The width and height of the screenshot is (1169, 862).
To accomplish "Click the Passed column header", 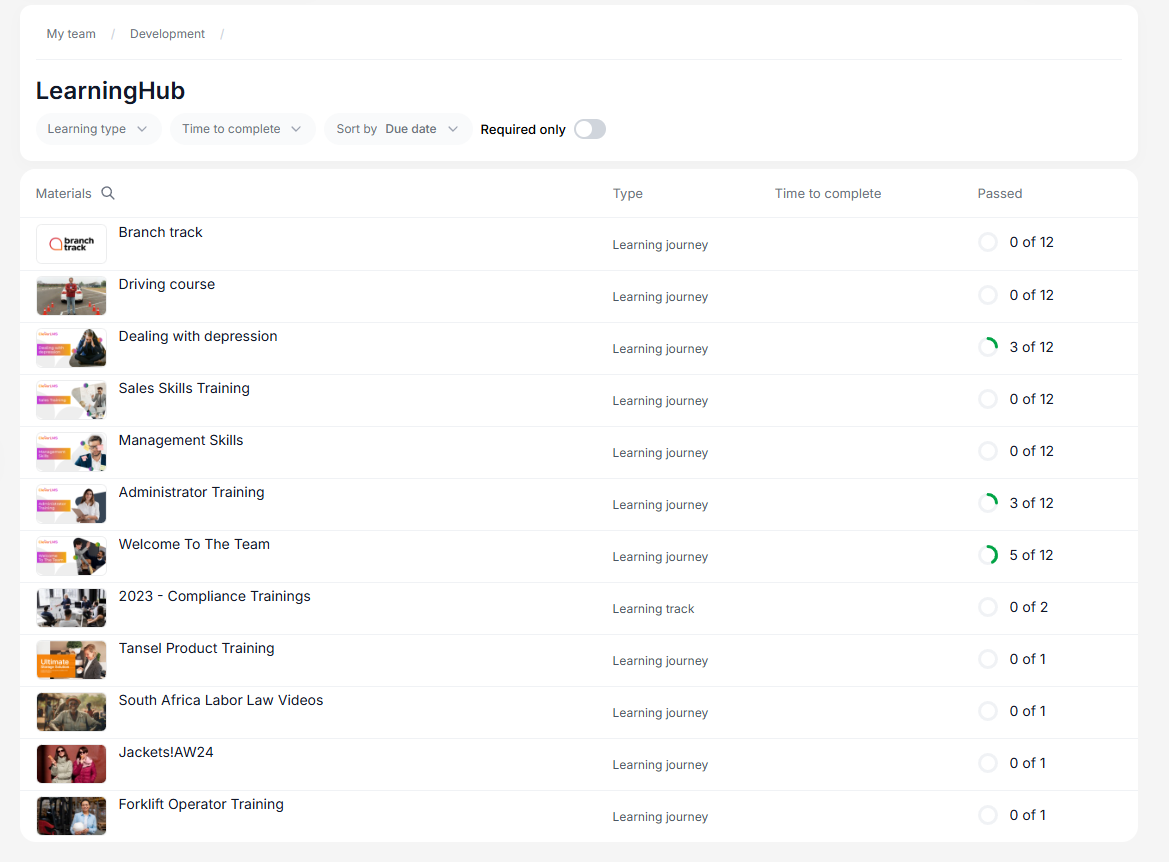I will 999,193.
